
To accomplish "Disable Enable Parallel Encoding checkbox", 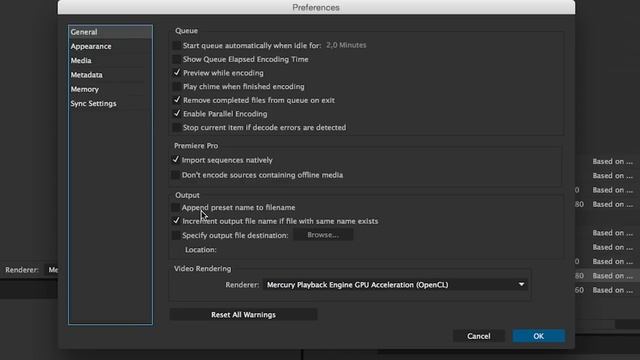I will pyautogui.click(x=176, y=113).
